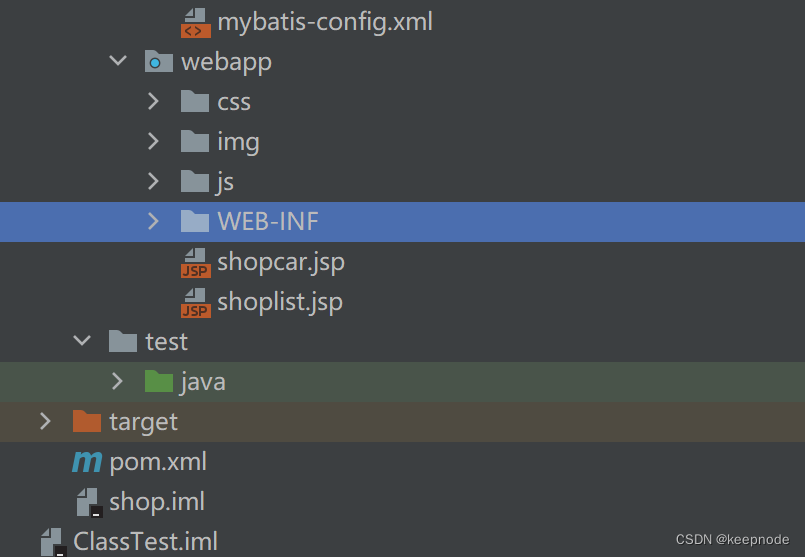Click the orange target folder icon

tap(87, 421)
